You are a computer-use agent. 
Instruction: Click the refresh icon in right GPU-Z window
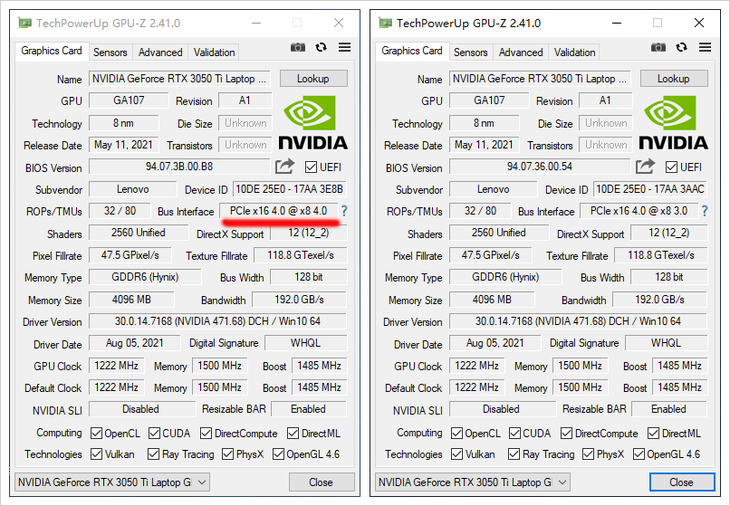coord(681,47)
